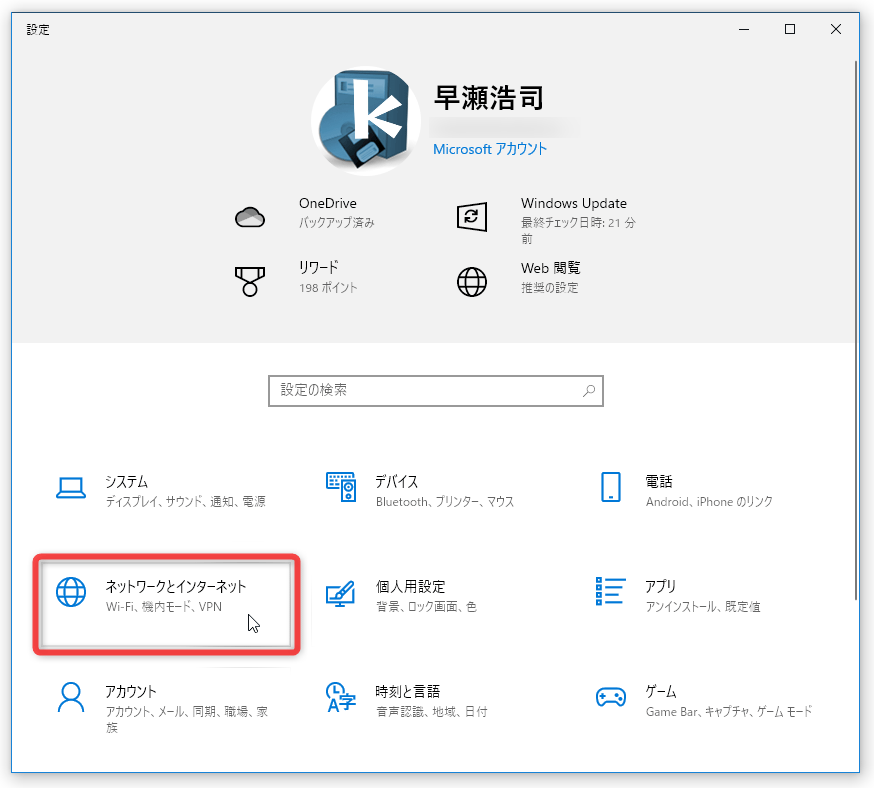Click the Windows Update sync icon

472,217
